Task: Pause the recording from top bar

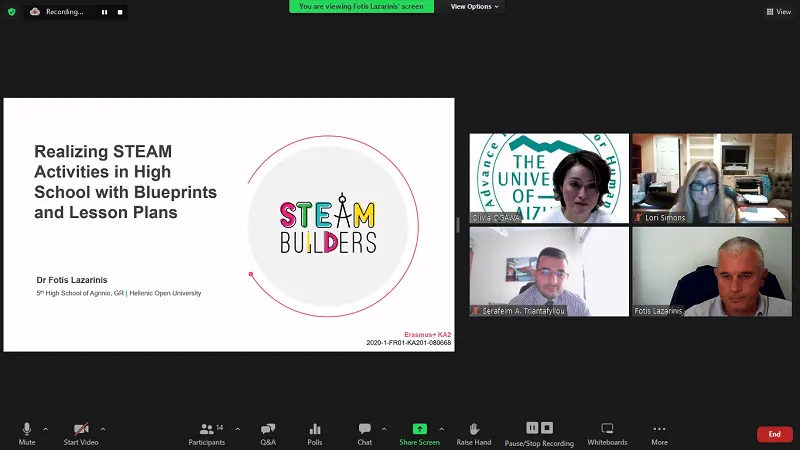Action: (104, 12)
